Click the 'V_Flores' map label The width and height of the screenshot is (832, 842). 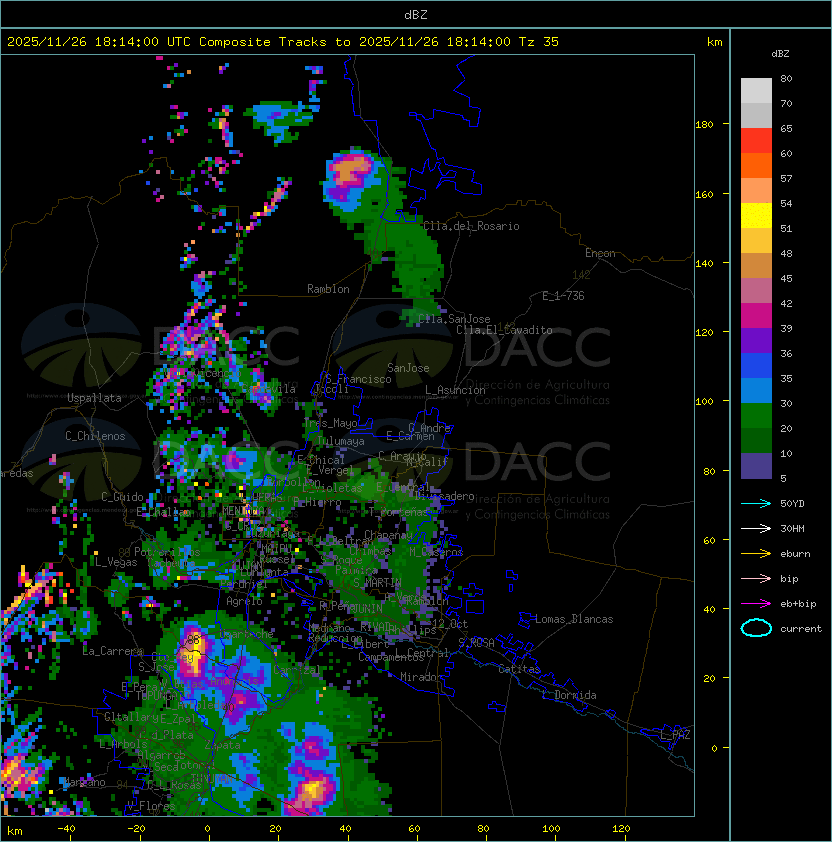151,805
